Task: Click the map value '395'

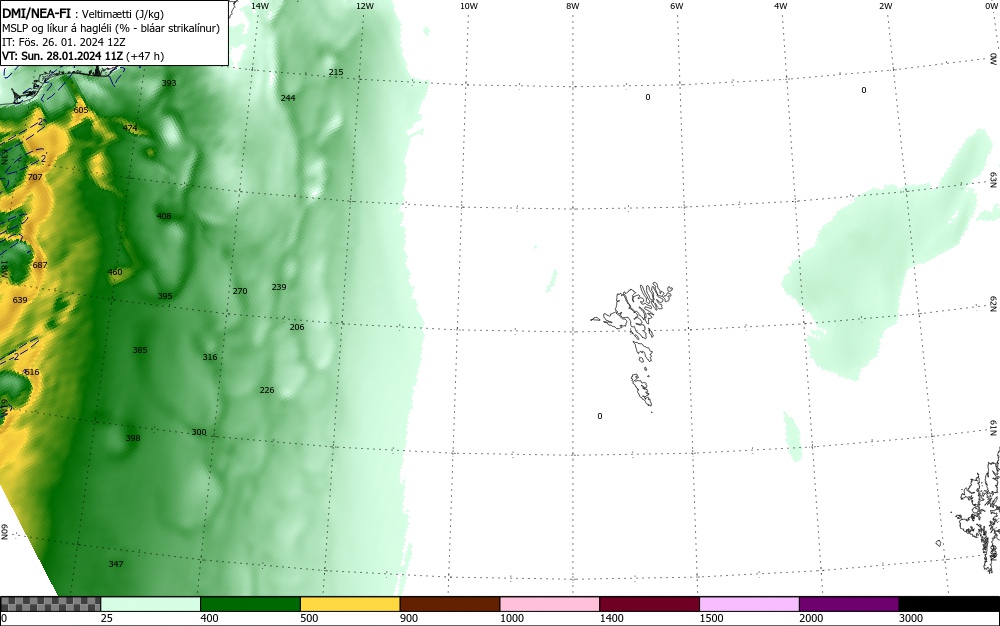Action: (165, 296)
